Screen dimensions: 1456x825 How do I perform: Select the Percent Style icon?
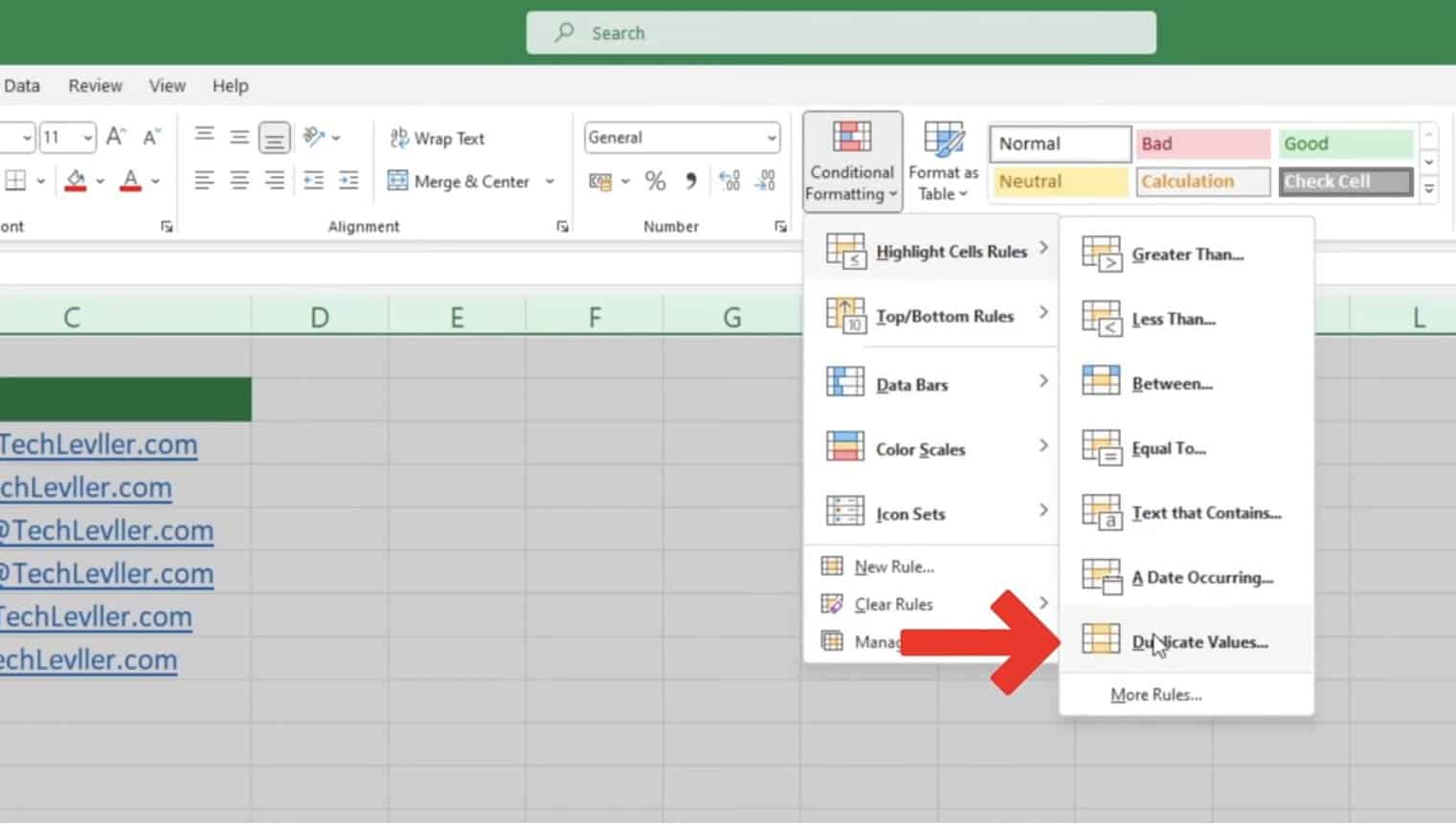(x=656, y=181)
